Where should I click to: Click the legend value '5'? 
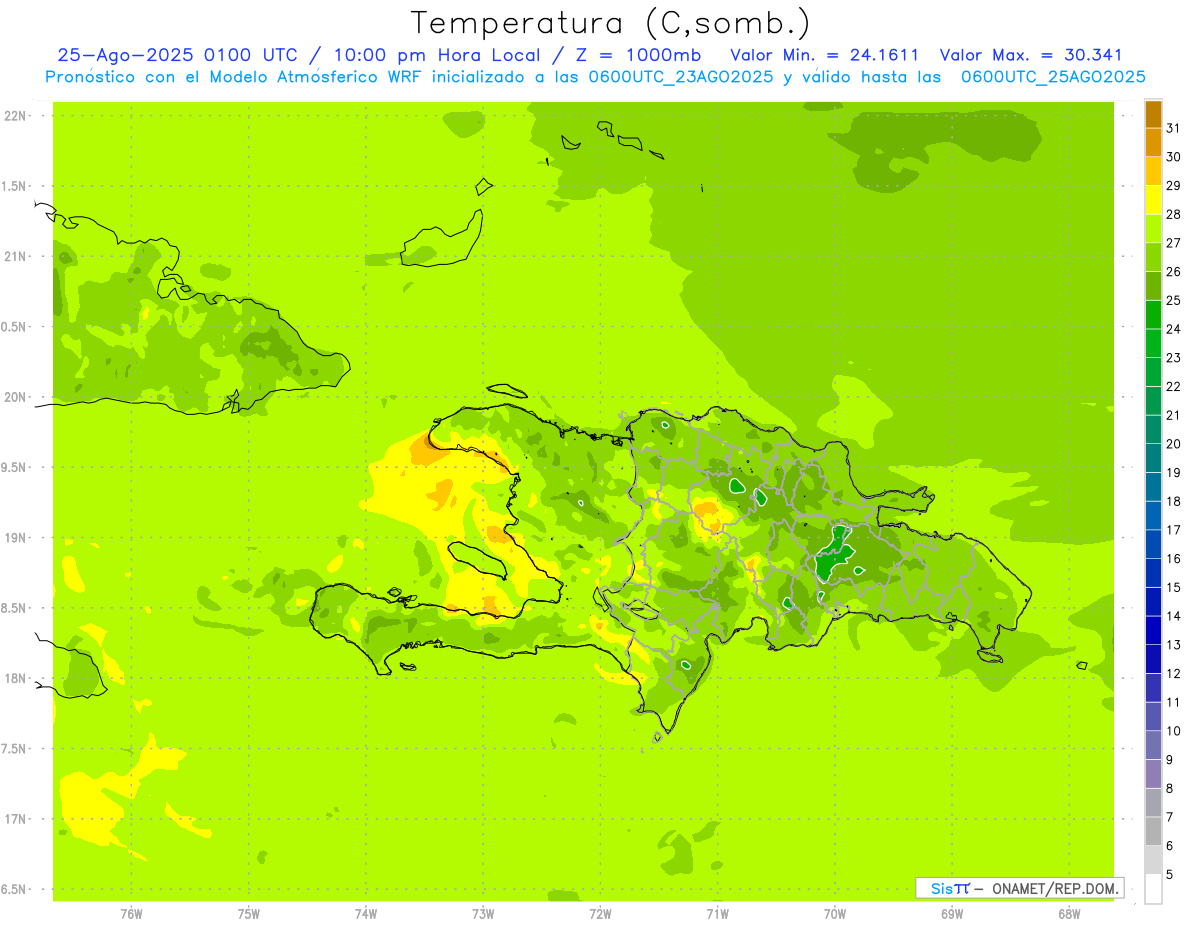pyautogui.click(x=1170, y=875)
